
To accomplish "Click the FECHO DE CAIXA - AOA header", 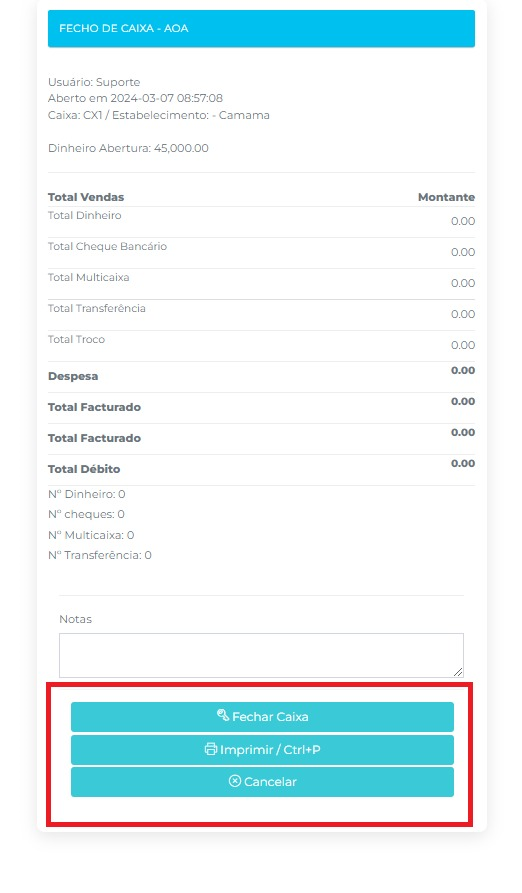I will (261, 28).
